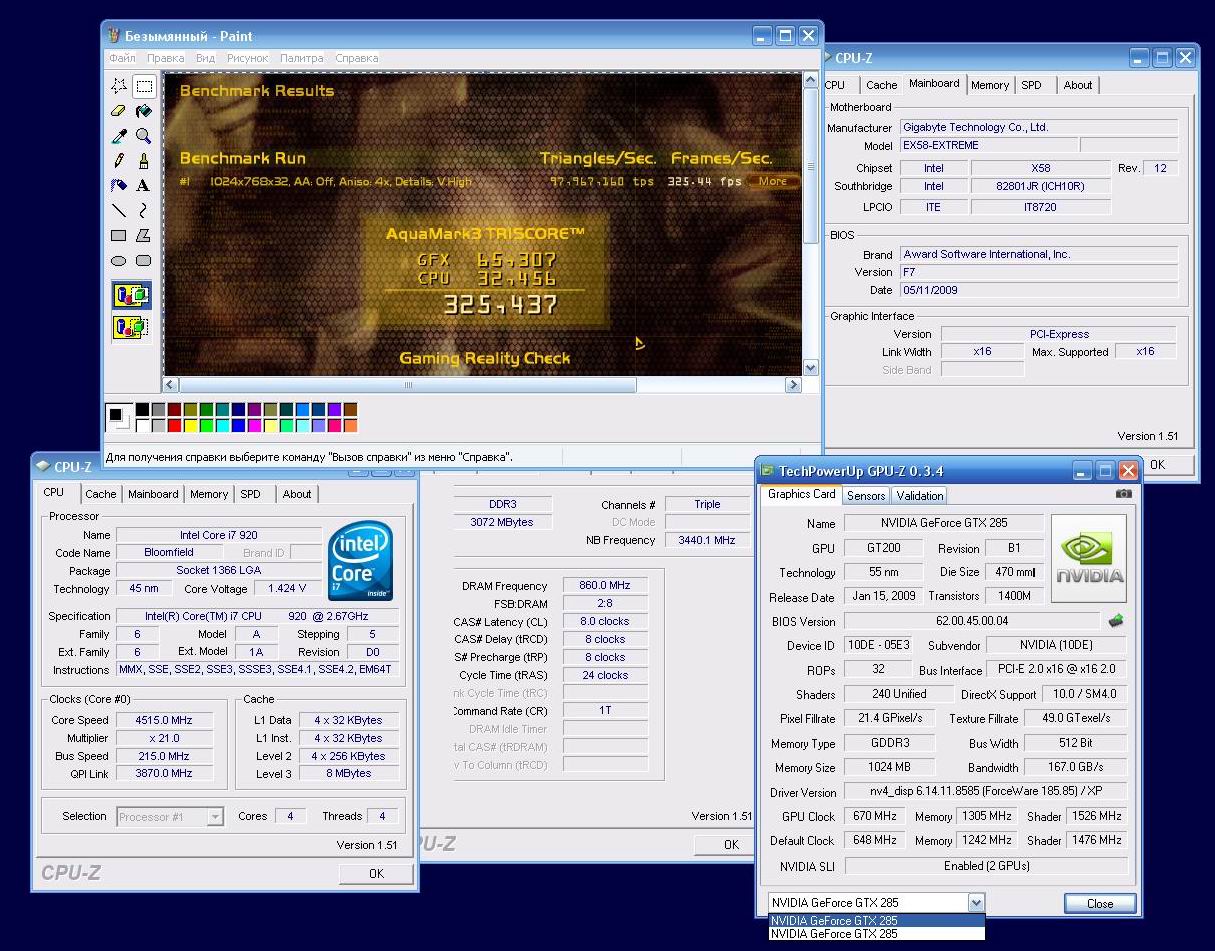This screenshot has width=1215, height=951.
Task: Click the GPU-Z title bar application icon
Action: coord(767,470)
